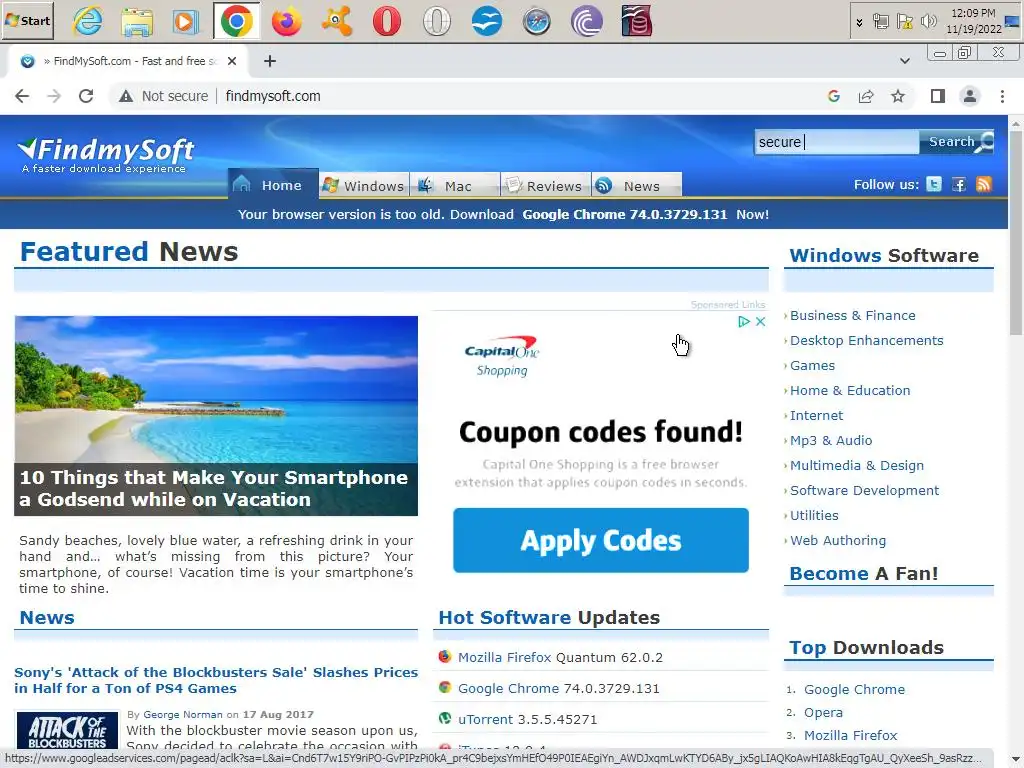Open the Business & Finance category

click(852, 315)
